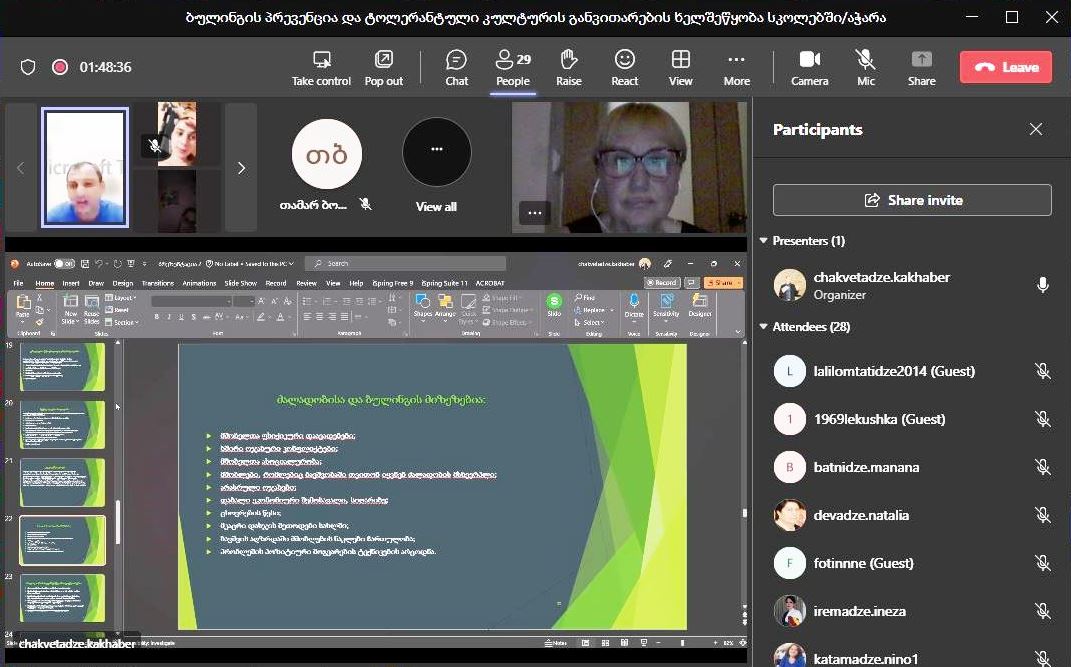Go to previous participant video page

(20, 168)
